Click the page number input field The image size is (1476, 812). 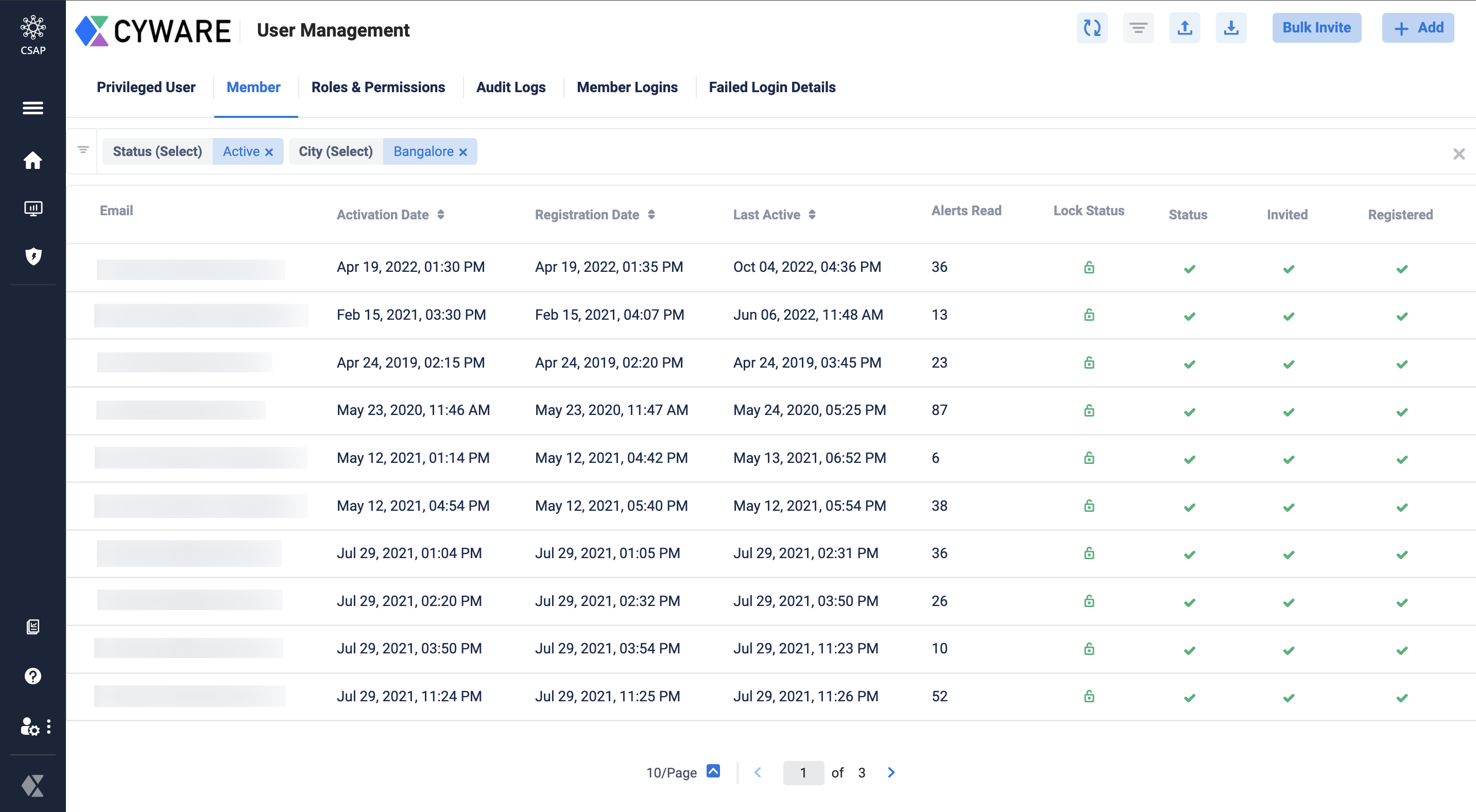point(803,772)
